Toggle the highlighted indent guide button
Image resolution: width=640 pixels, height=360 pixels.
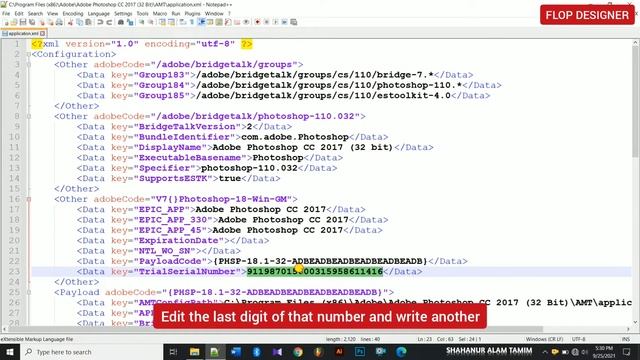[201, 22]
